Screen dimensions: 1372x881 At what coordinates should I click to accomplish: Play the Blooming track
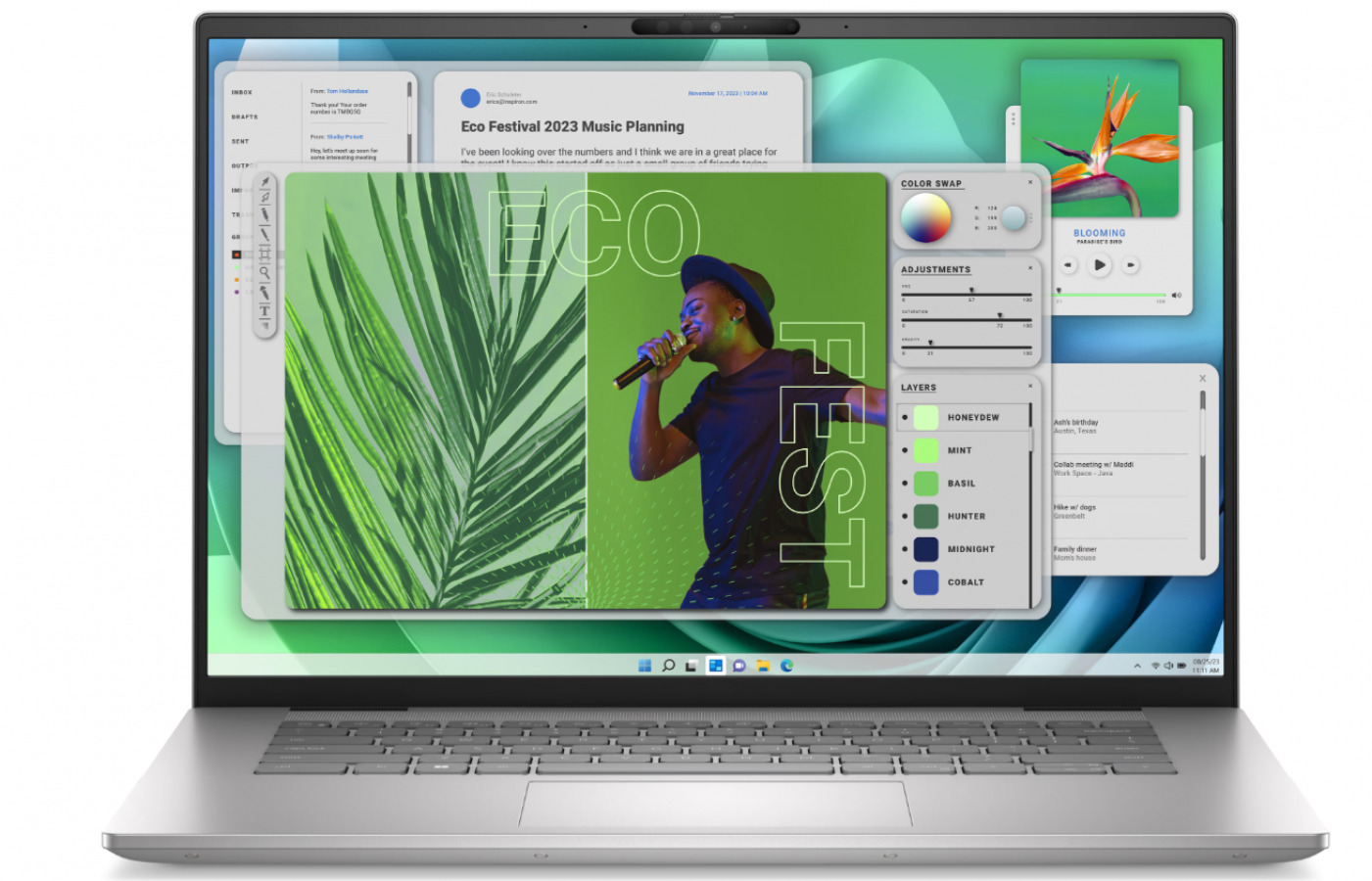pyautogui.click(x=1100, y=264)
